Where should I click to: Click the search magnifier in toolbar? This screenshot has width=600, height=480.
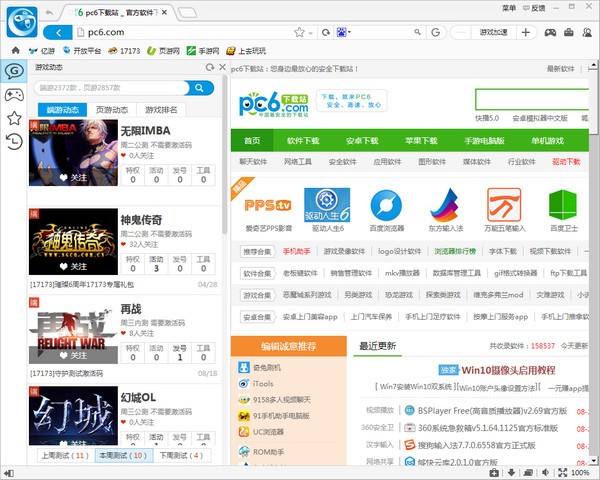tap(417, 32)
